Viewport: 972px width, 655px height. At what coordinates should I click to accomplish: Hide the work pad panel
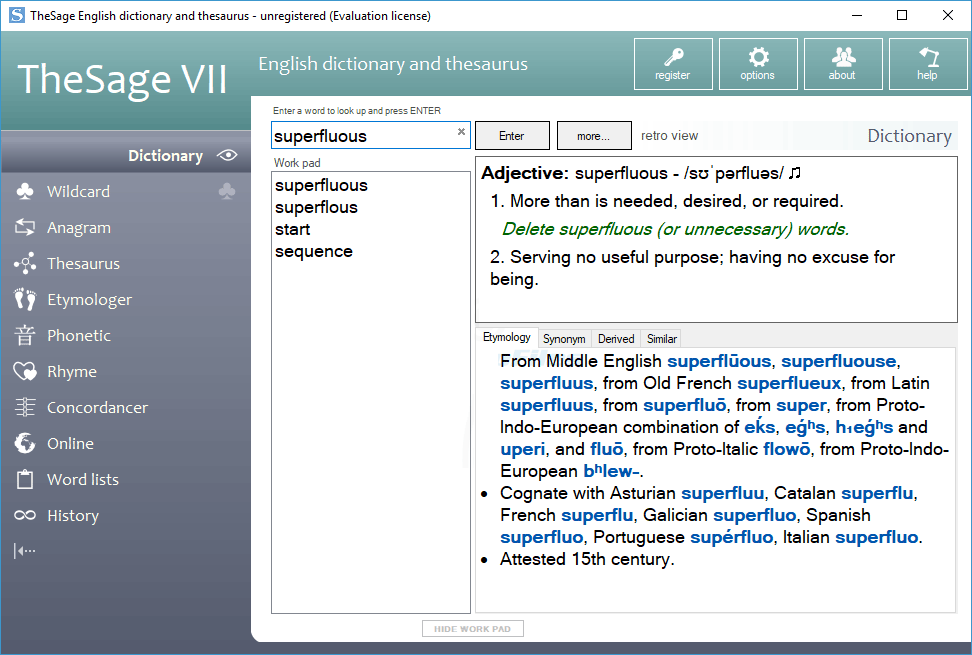click(472, 629)
